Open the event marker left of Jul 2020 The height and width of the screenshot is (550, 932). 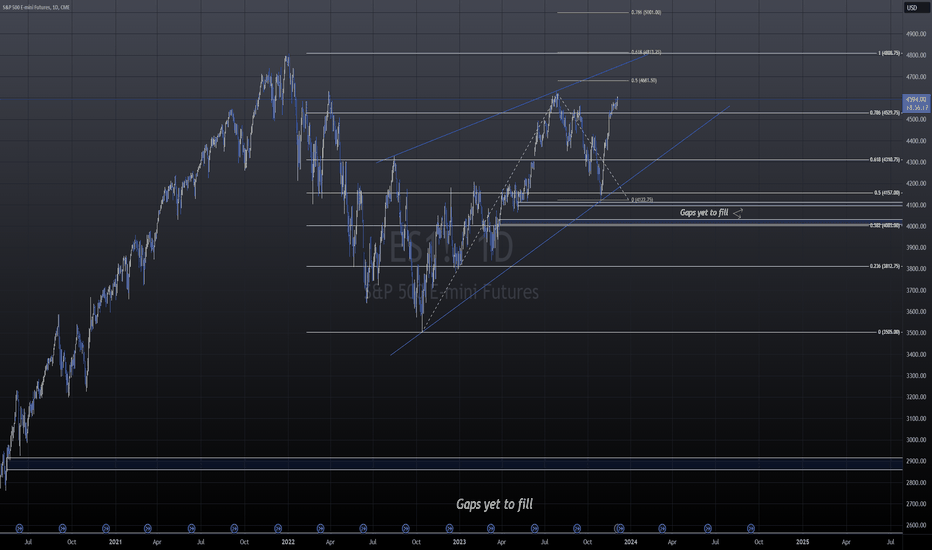pyautogui.click(x=19, y=528)
